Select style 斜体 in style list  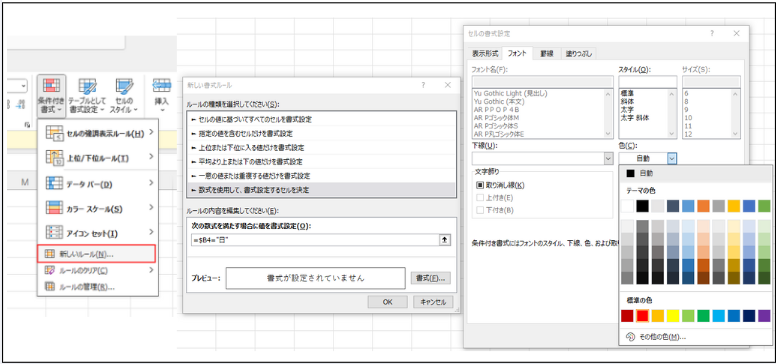[627, 101]
